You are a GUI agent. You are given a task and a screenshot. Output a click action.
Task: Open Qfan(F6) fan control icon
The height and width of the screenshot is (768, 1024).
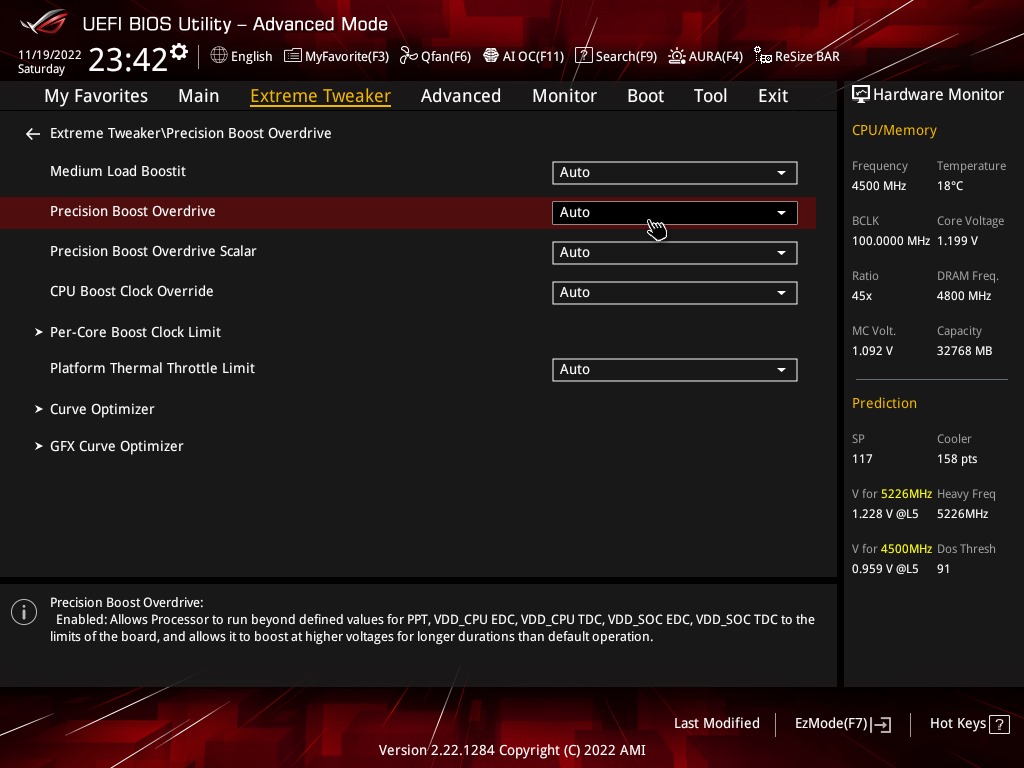click(409, 56)
